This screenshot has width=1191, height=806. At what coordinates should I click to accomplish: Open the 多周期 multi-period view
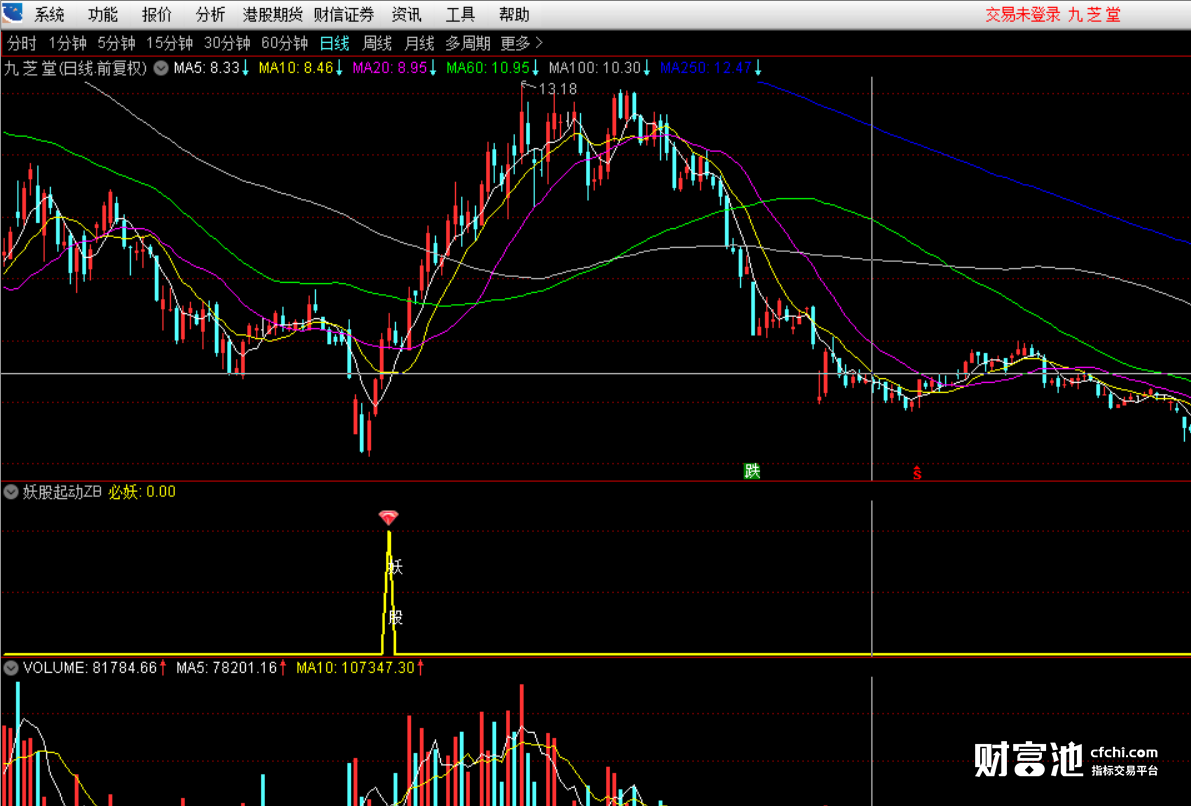point(468,43)
